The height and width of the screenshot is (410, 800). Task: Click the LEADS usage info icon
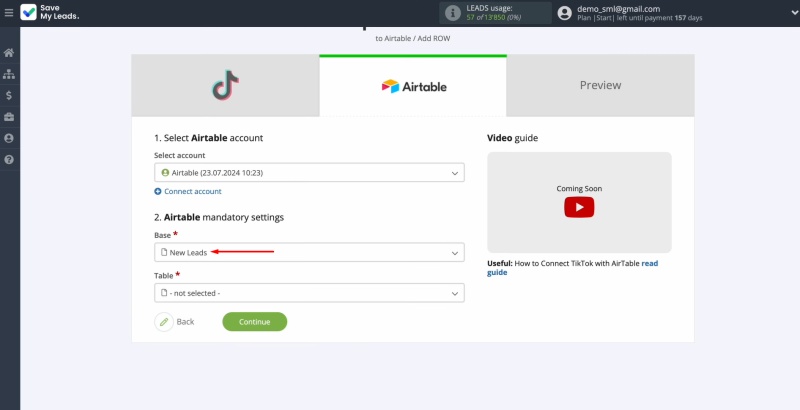[x=453, y=13]
